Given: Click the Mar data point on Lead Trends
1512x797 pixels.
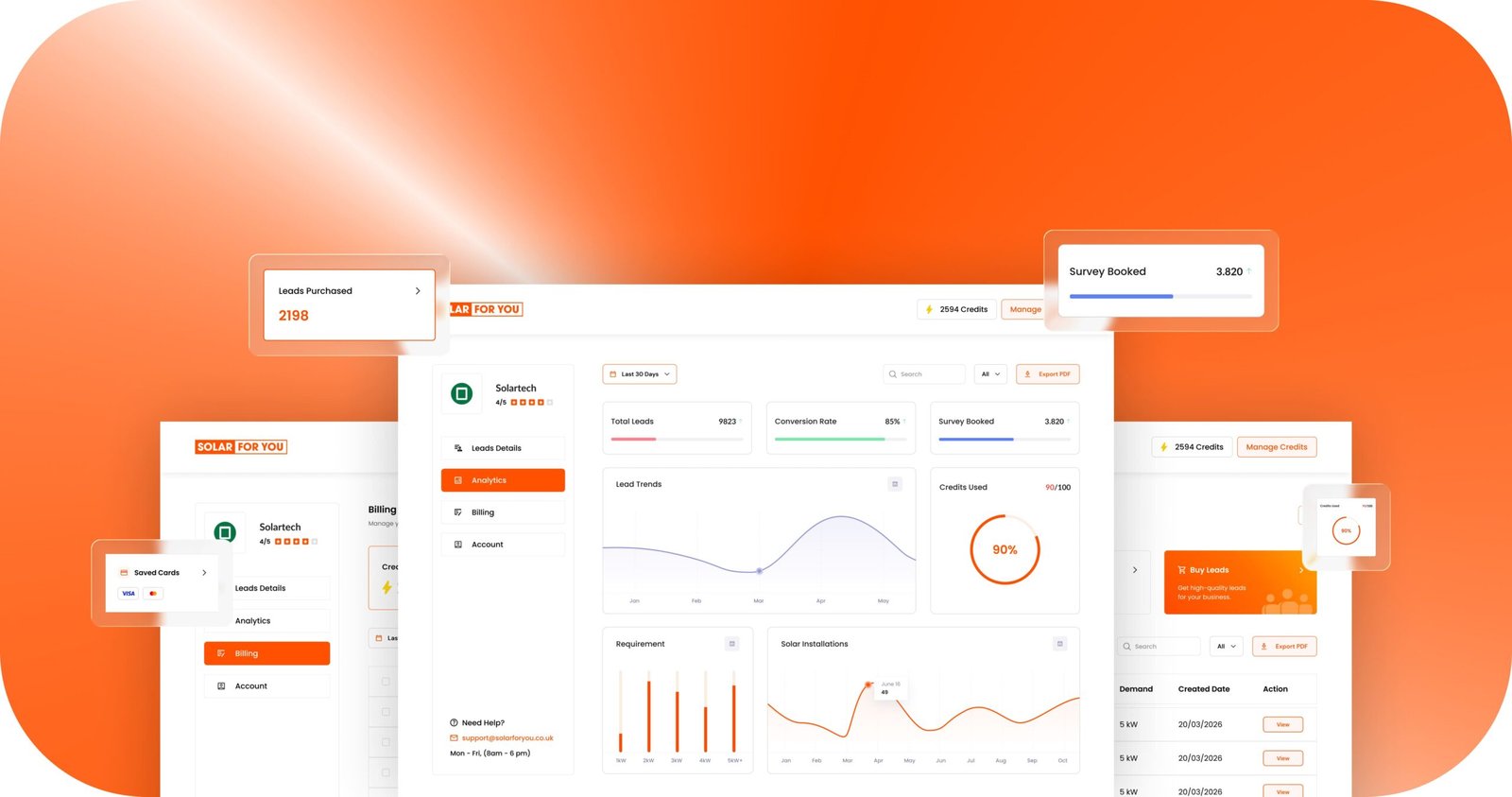Looking at the screenshot, I should pyautogui.click(x=759, y=571).
